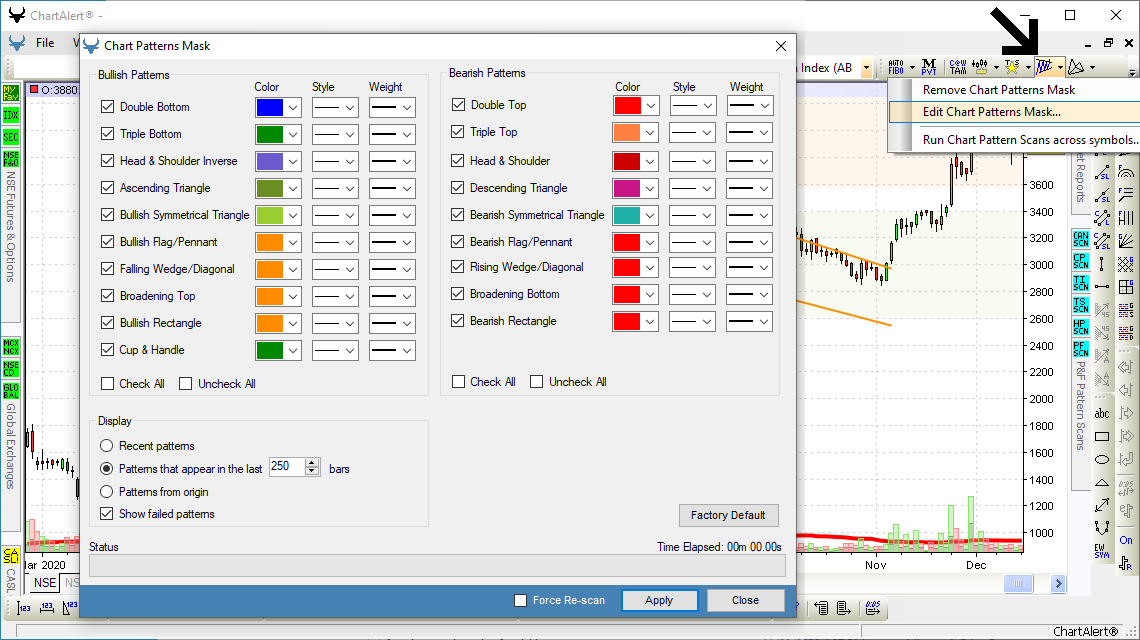
Task: Select the abc text annotation tool
Action: [x=1102, y=414]
